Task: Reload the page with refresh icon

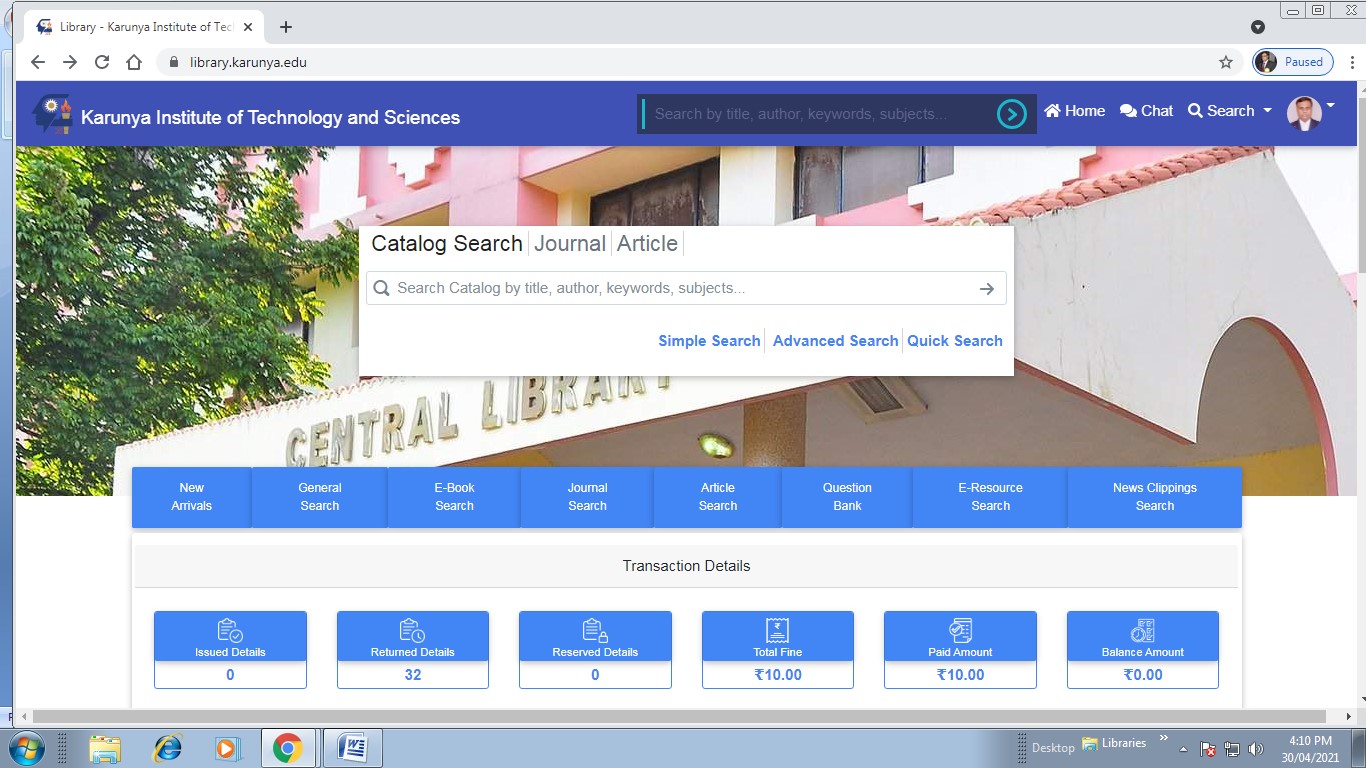Action: 102,62
